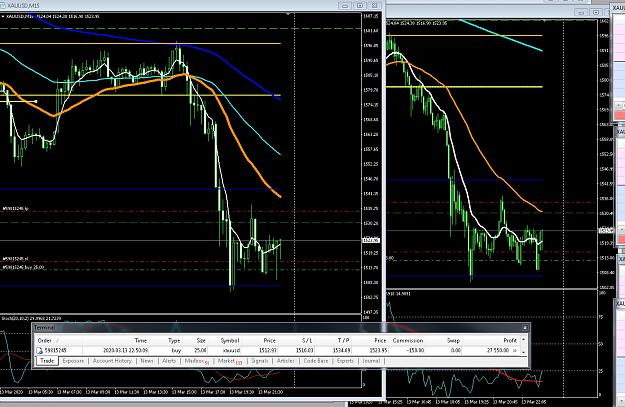This screenshot has width=625, height=407.
Task: Click the stop loss value 1516.03
Action: click(304, 350)
